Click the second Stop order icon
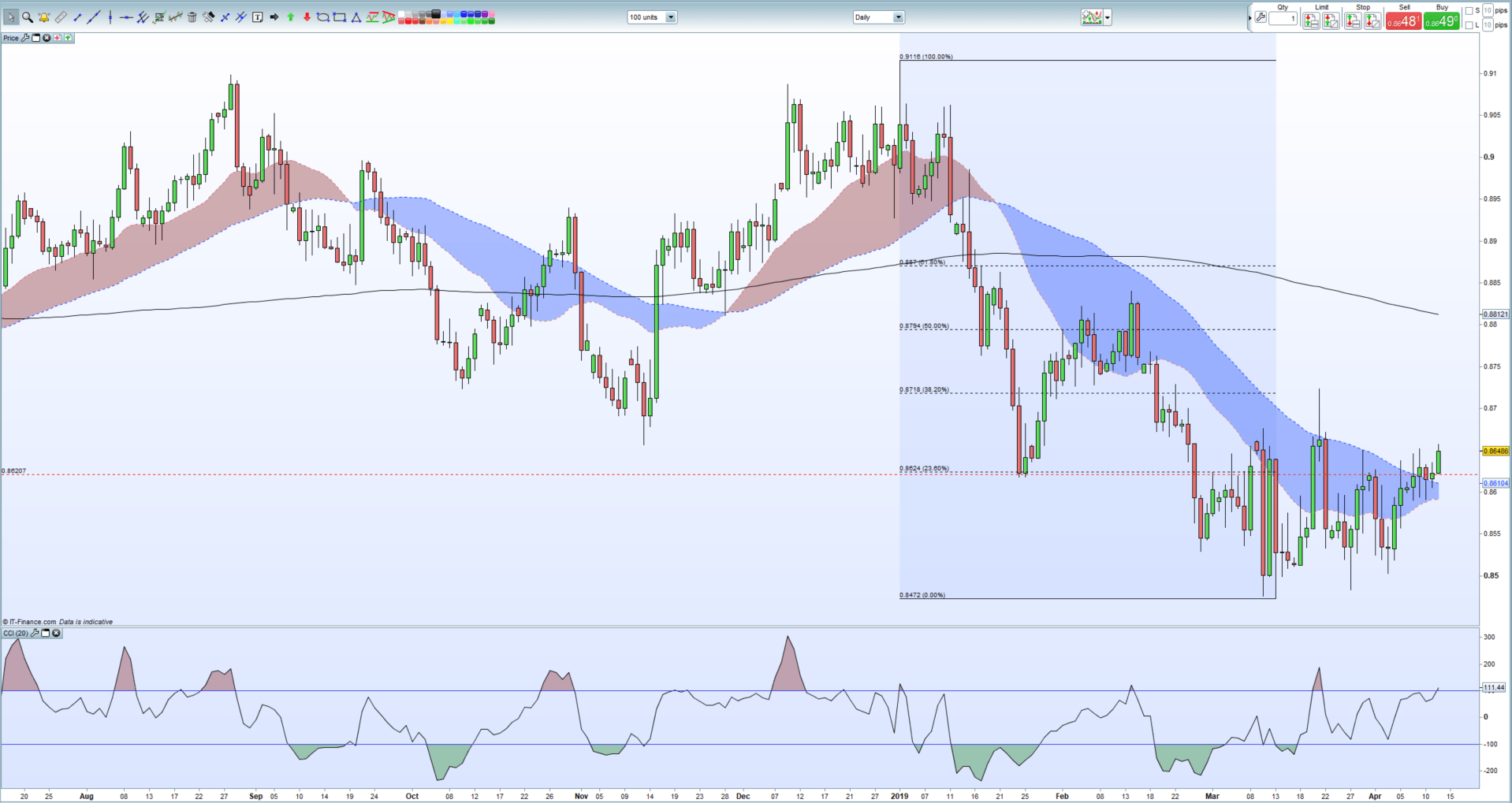The width and height of the screenshot is (1512, 803). (1372, 21)
